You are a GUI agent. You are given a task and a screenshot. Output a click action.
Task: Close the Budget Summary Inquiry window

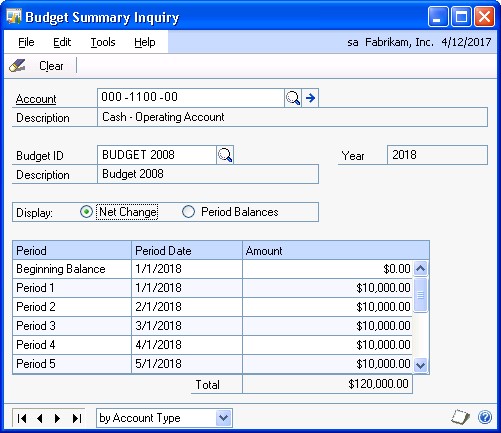point(484,17)
